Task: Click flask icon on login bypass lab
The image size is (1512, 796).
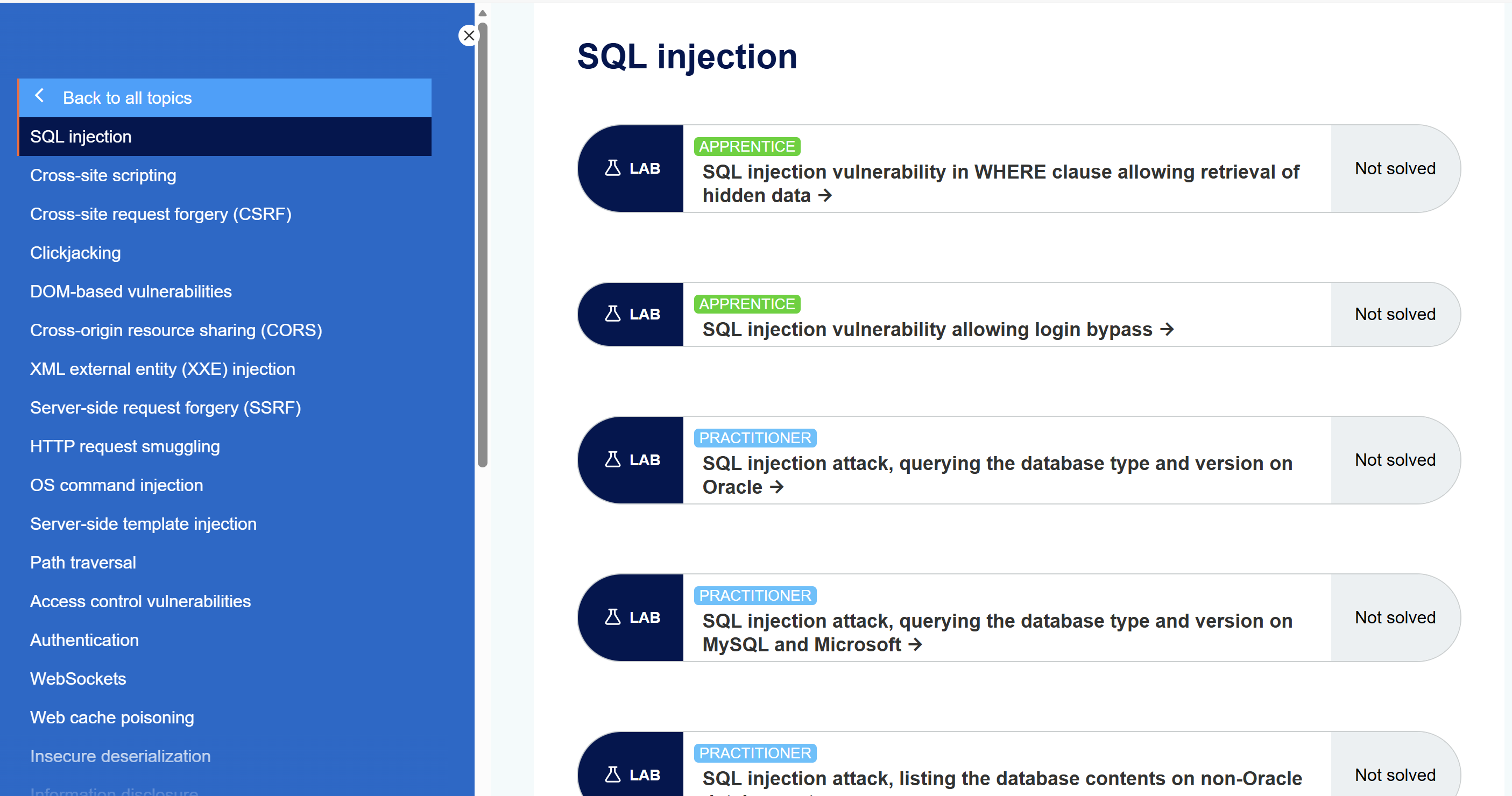Action: (x=612, y=315)
